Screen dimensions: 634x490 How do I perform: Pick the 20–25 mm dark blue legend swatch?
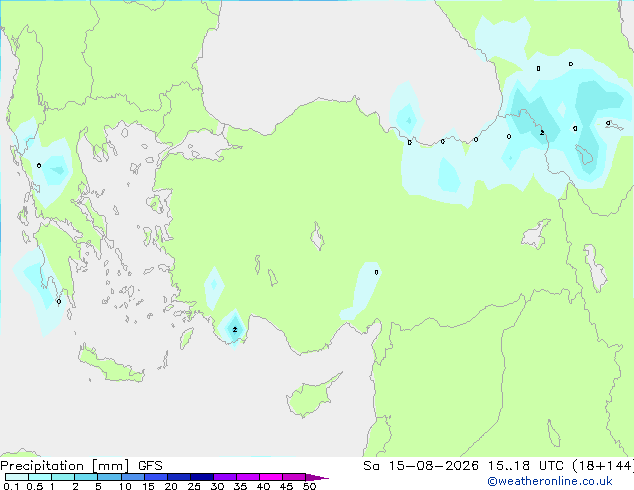point(178,477)
